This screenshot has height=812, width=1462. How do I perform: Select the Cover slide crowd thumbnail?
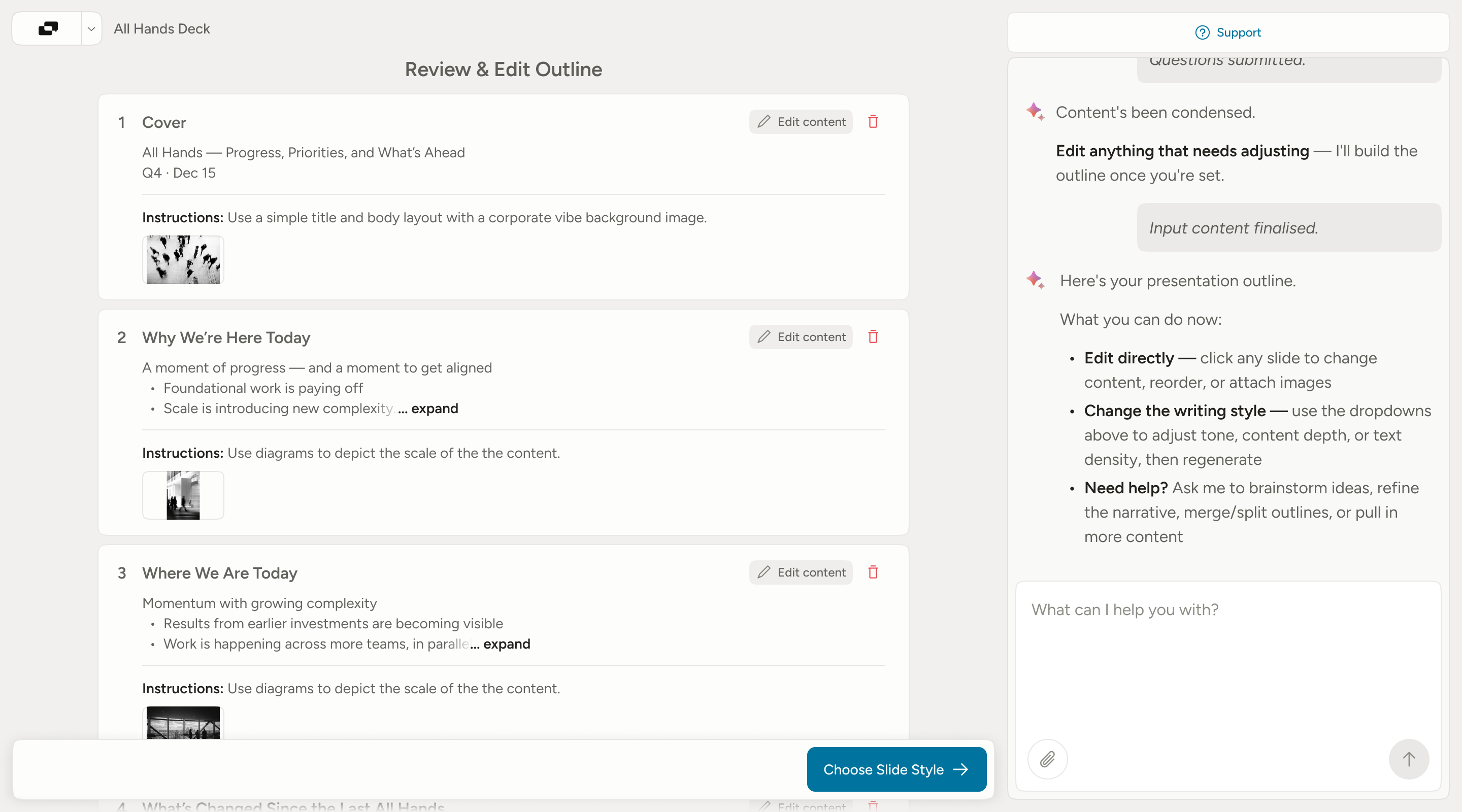coord(183,260)
